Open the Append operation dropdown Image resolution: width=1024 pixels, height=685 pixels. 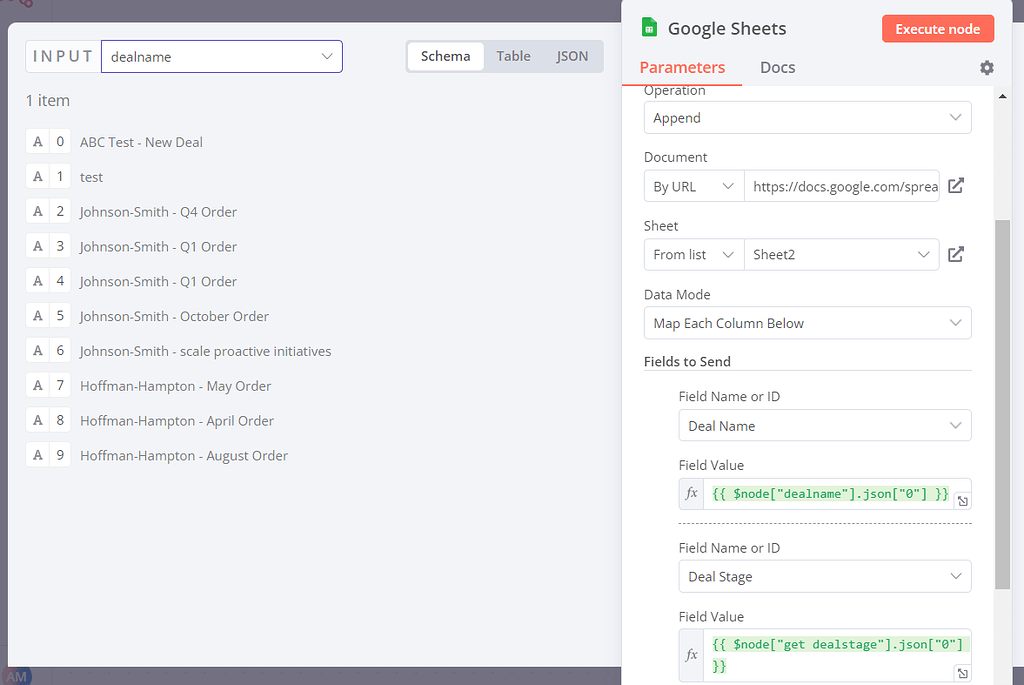click(x=807, y=118)
